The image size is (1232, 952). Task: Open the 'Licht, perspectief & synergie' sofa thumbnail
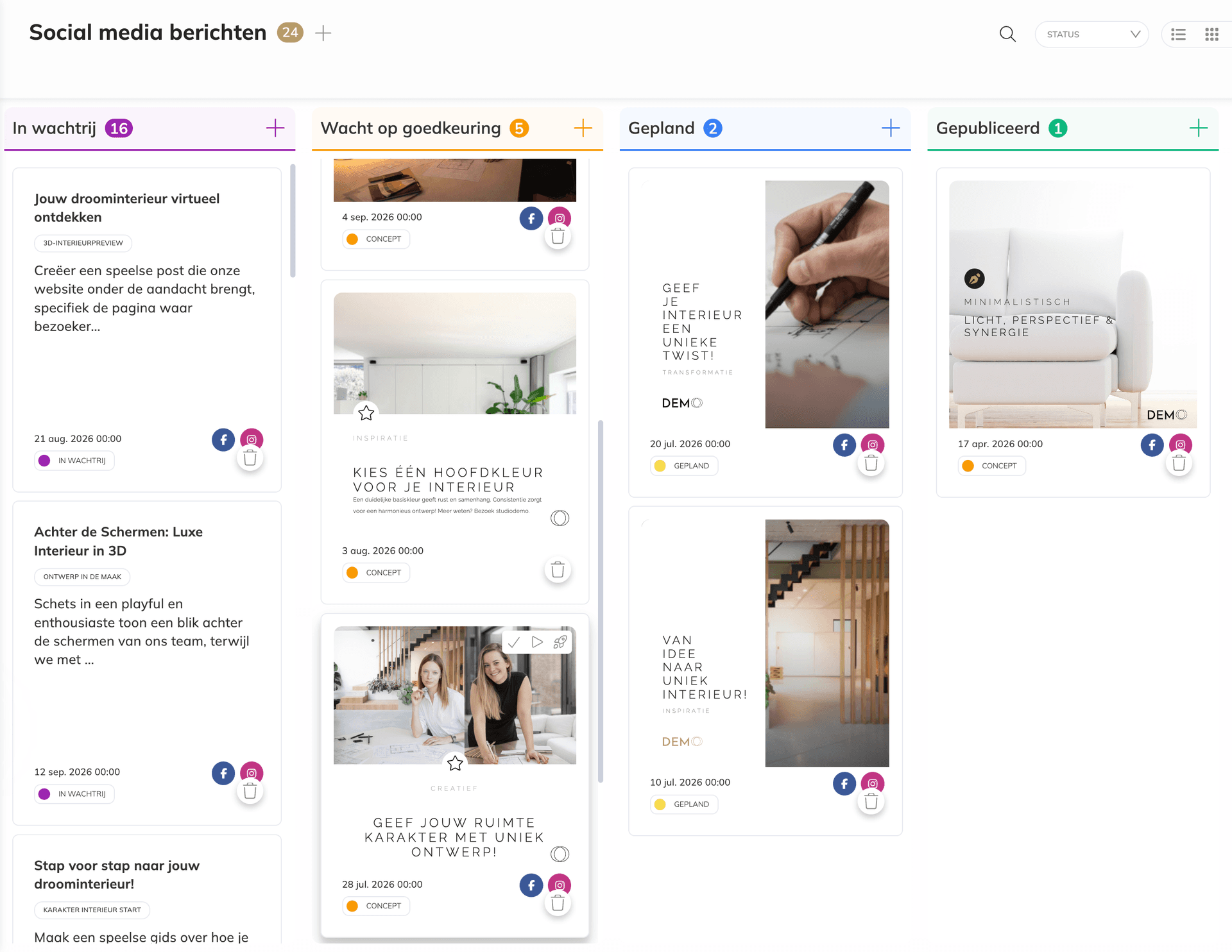(x=1073, y=304)
